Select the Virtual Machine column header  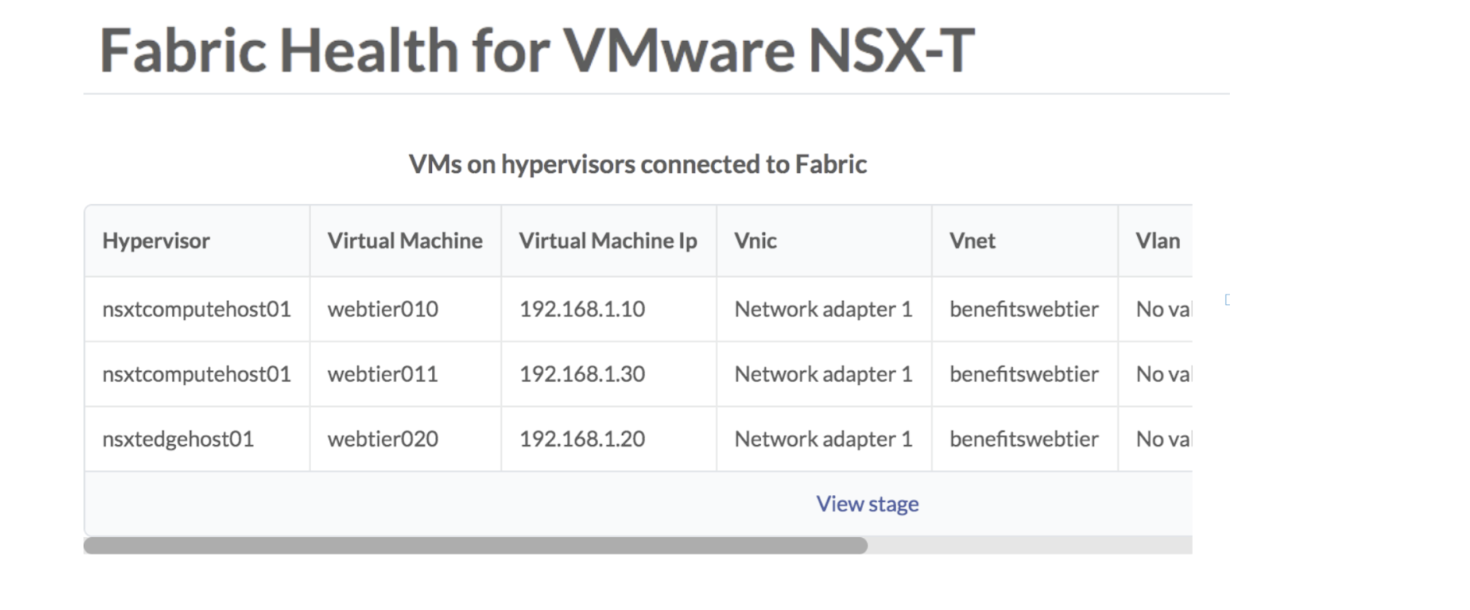(x=405, y=241)
